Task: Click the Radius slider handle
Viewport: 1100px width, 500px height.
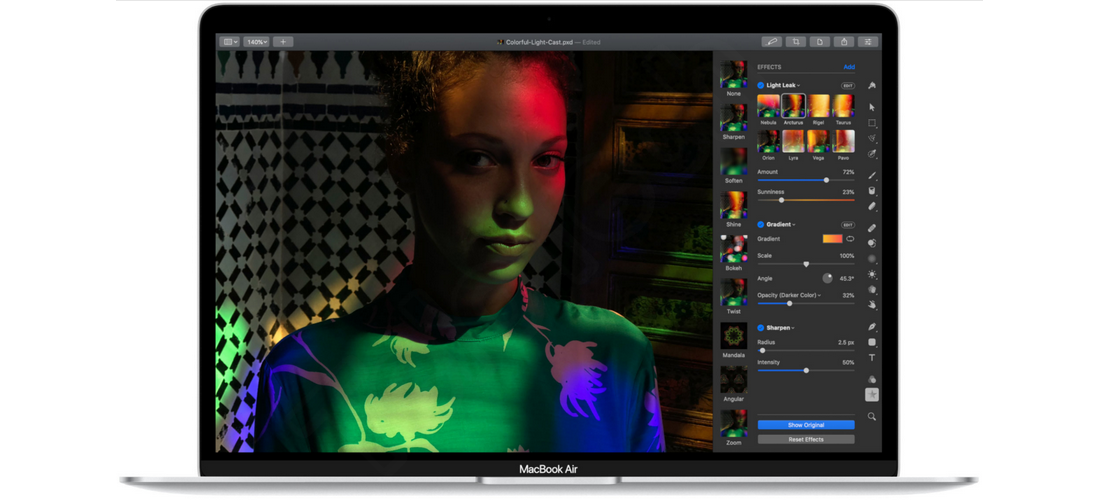Action: coord(763,350)
